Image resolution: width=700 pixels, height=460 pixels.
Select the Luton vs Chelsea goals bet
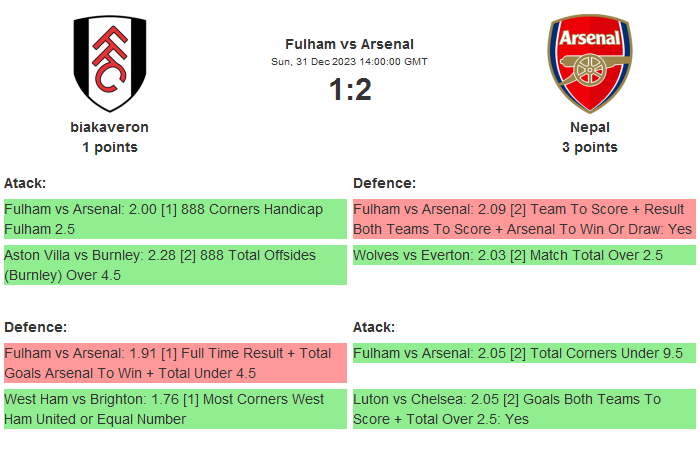click(x=523, y=409)
